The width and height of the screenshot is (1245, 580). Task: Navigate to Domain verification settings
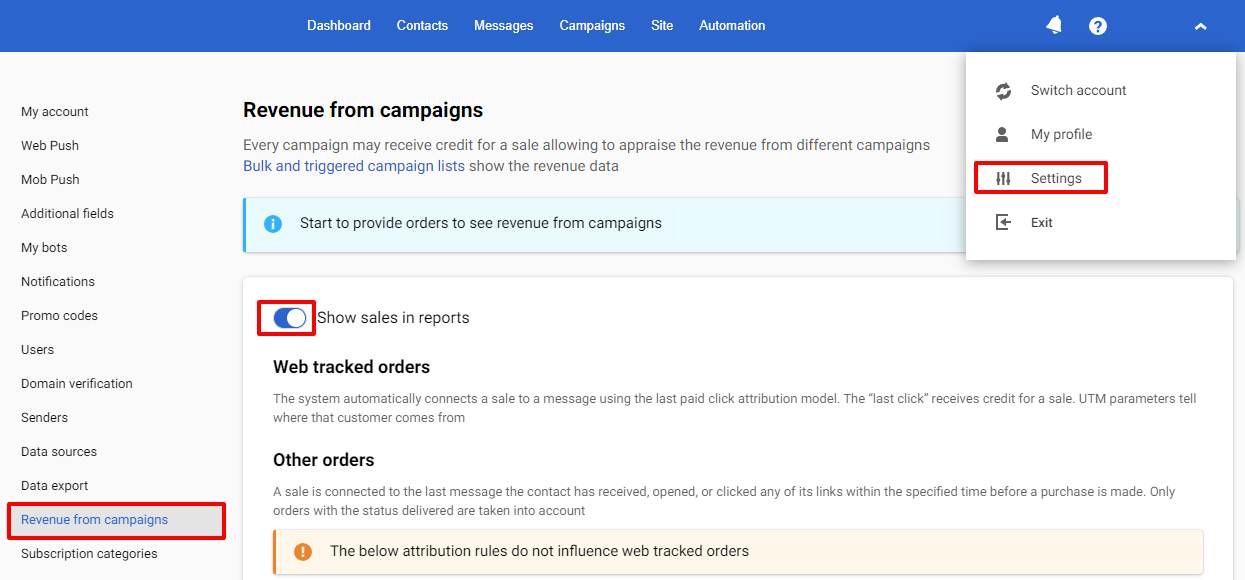click(77, 384)
